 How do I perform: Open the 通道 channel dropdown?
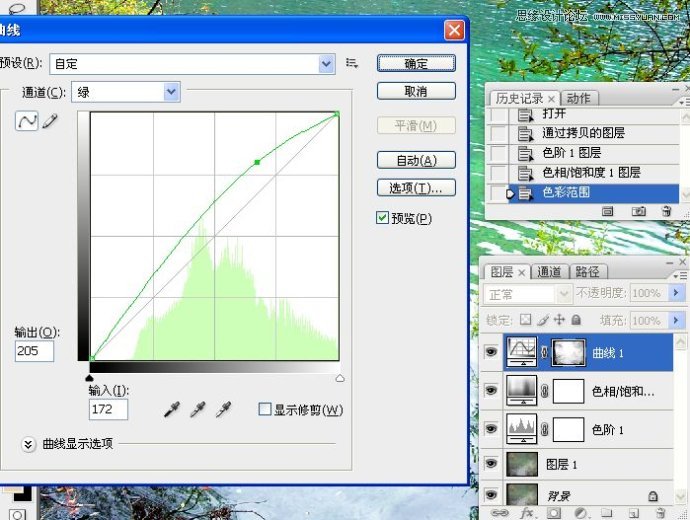172,92
